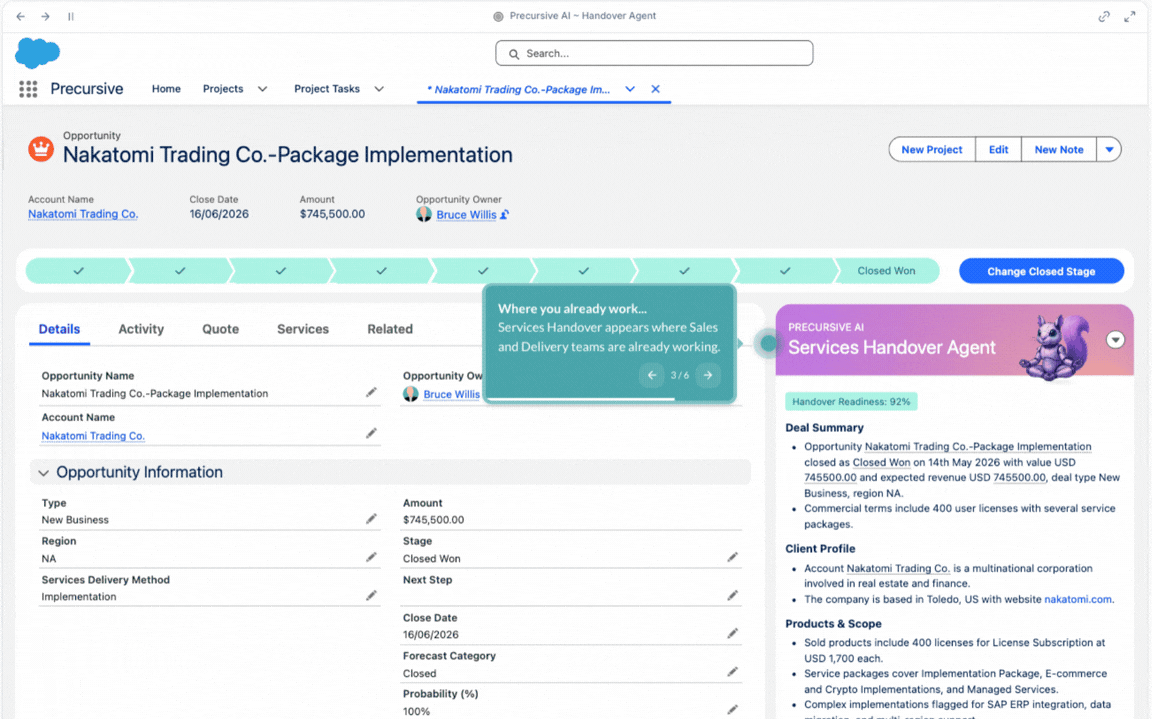Viewport: 1152px width, 720px height.
Task: Click the Deal Summary heading
Action: point(824,428)
